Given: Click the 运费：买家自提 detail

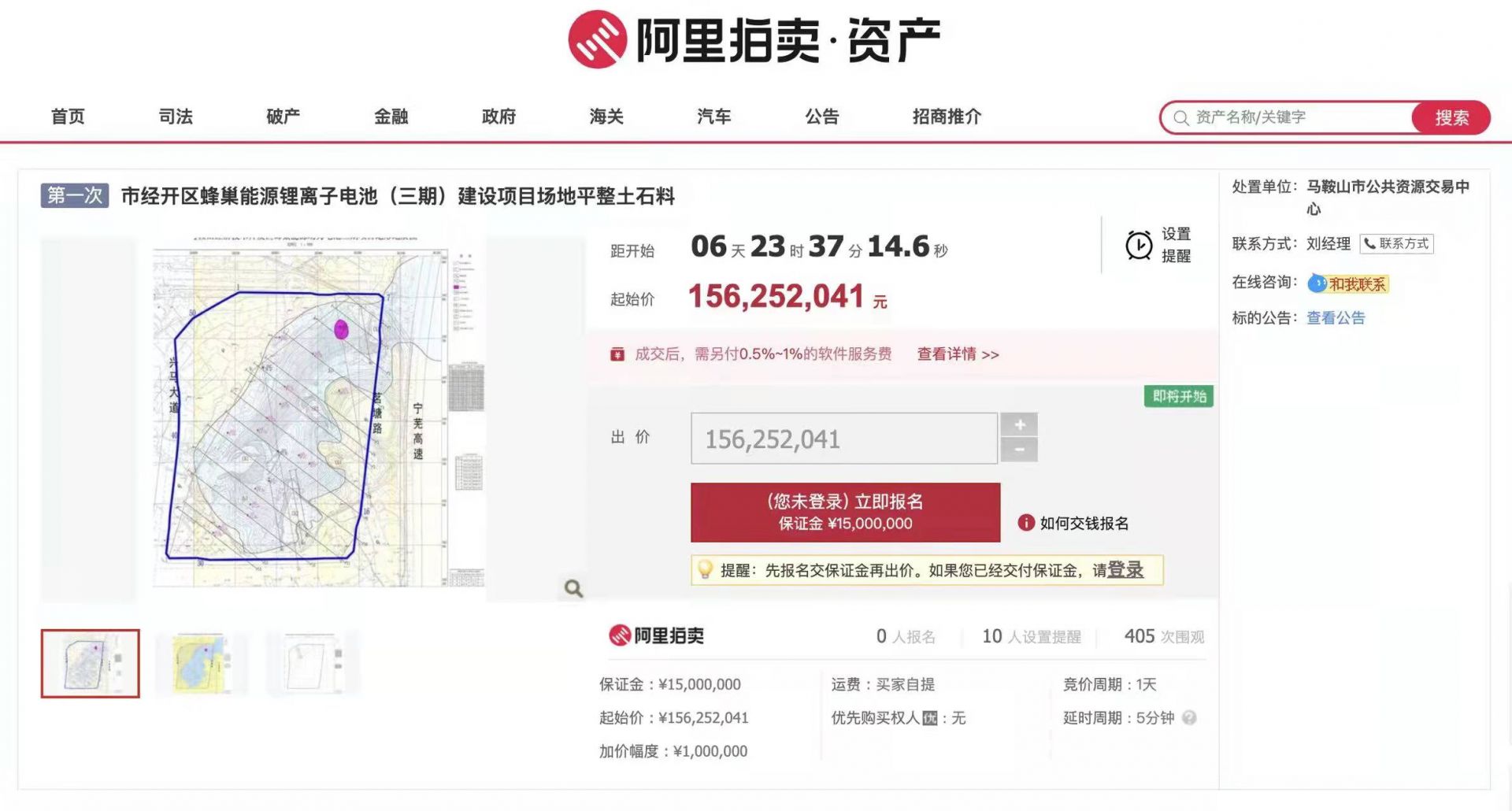Looking at the screenshot, I should pyautogui.click(x=883, y=684).
